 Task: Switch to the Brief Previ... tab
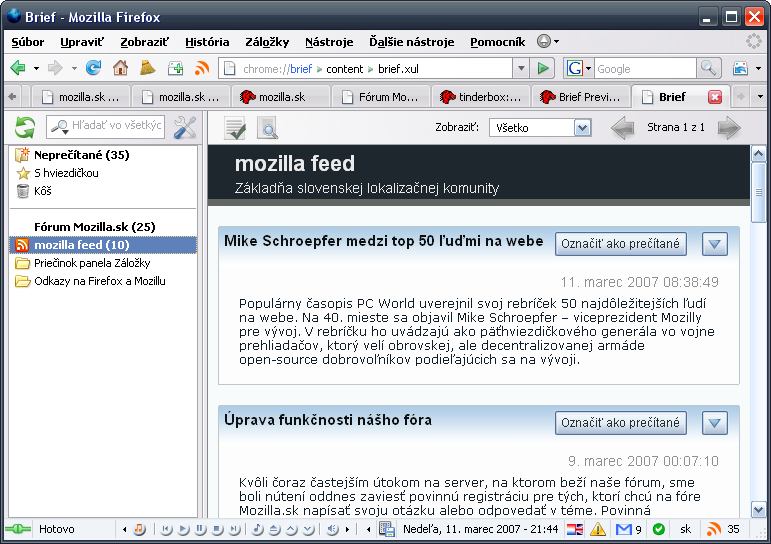pyautogui.click(x=581, y=97)
